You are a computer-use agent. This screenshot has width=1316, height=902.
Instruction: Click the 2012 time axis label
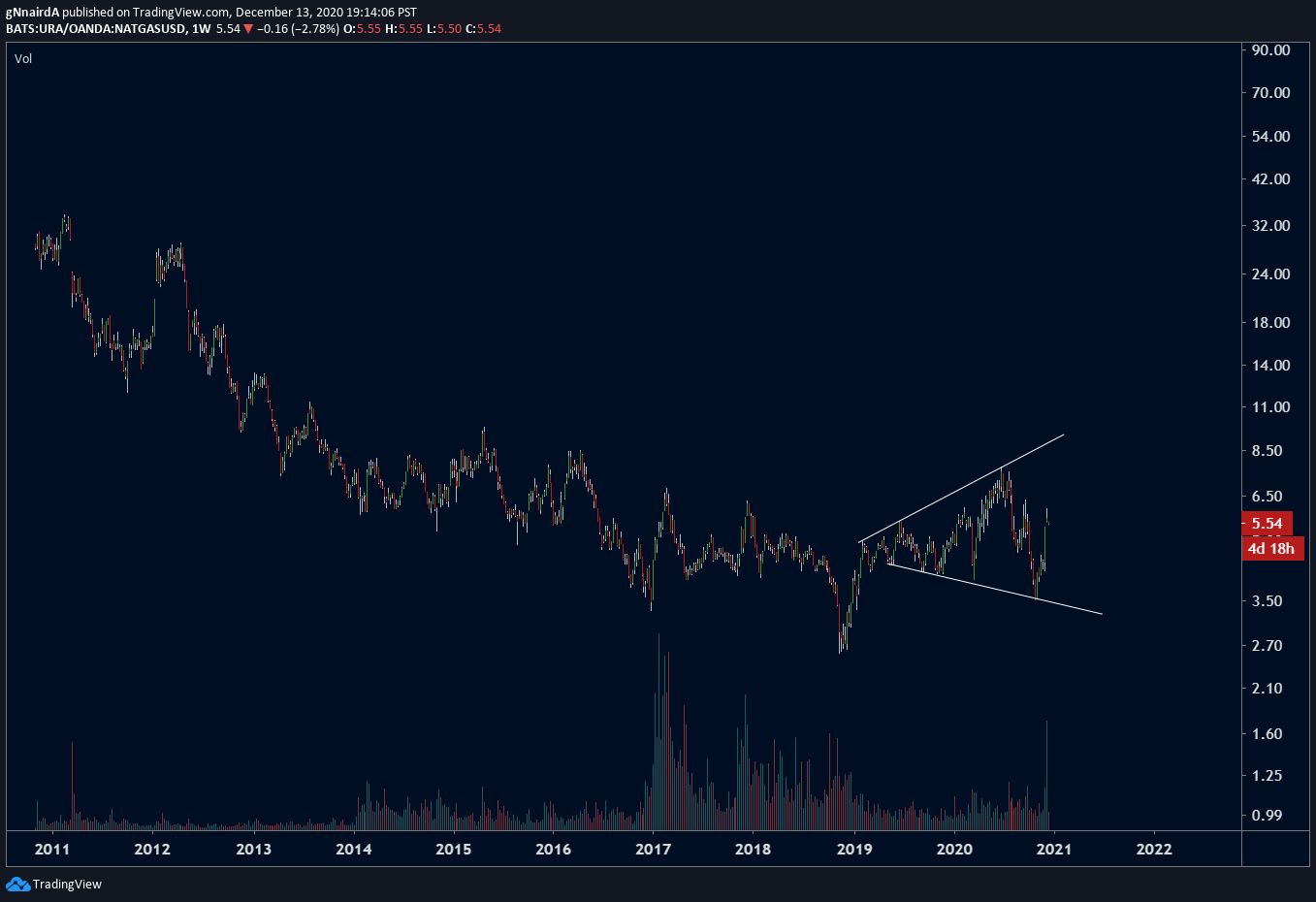(x=152, y=850)
